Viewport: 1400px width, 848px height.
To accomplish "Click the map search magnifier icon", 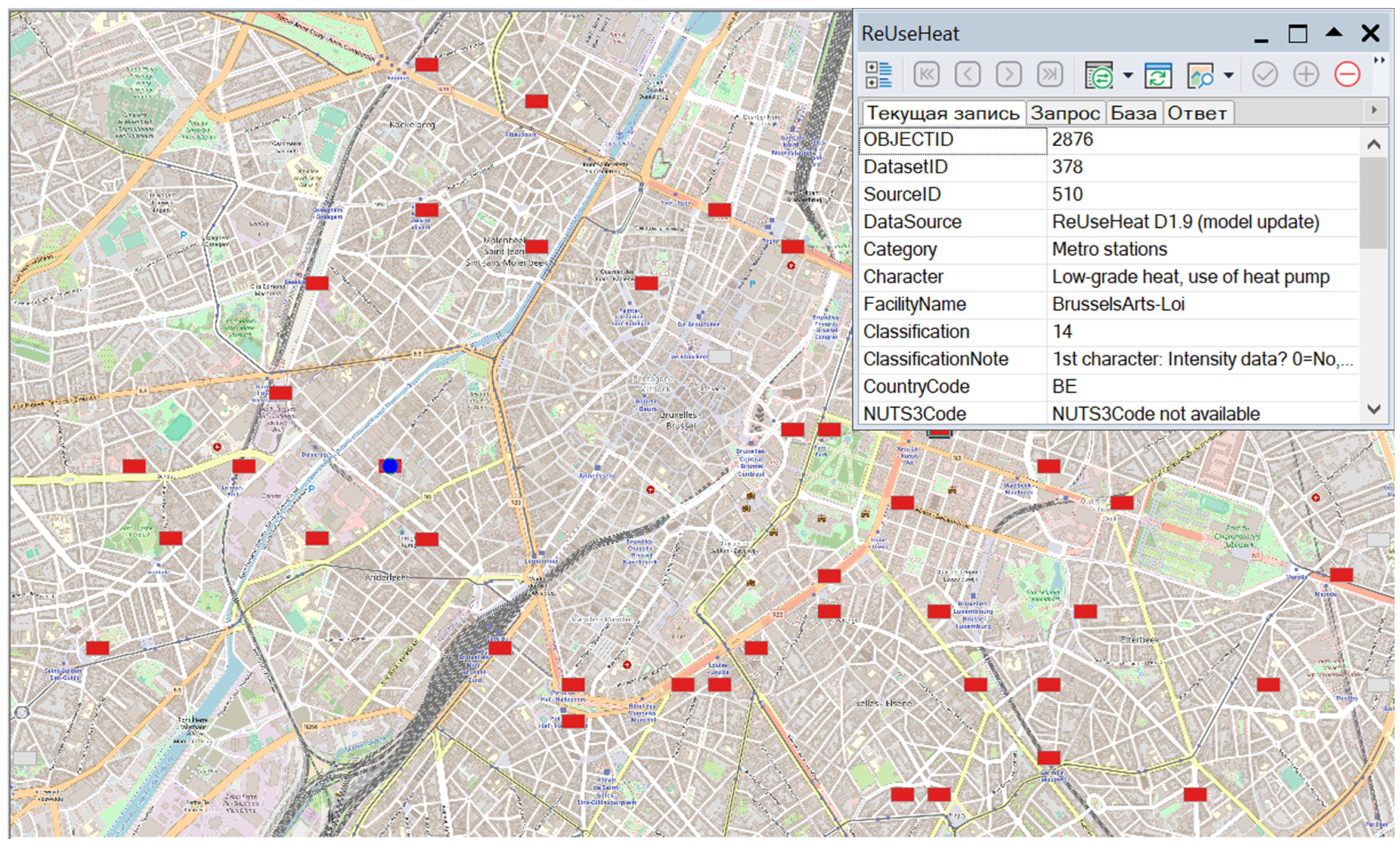I will pos(1201,75).
